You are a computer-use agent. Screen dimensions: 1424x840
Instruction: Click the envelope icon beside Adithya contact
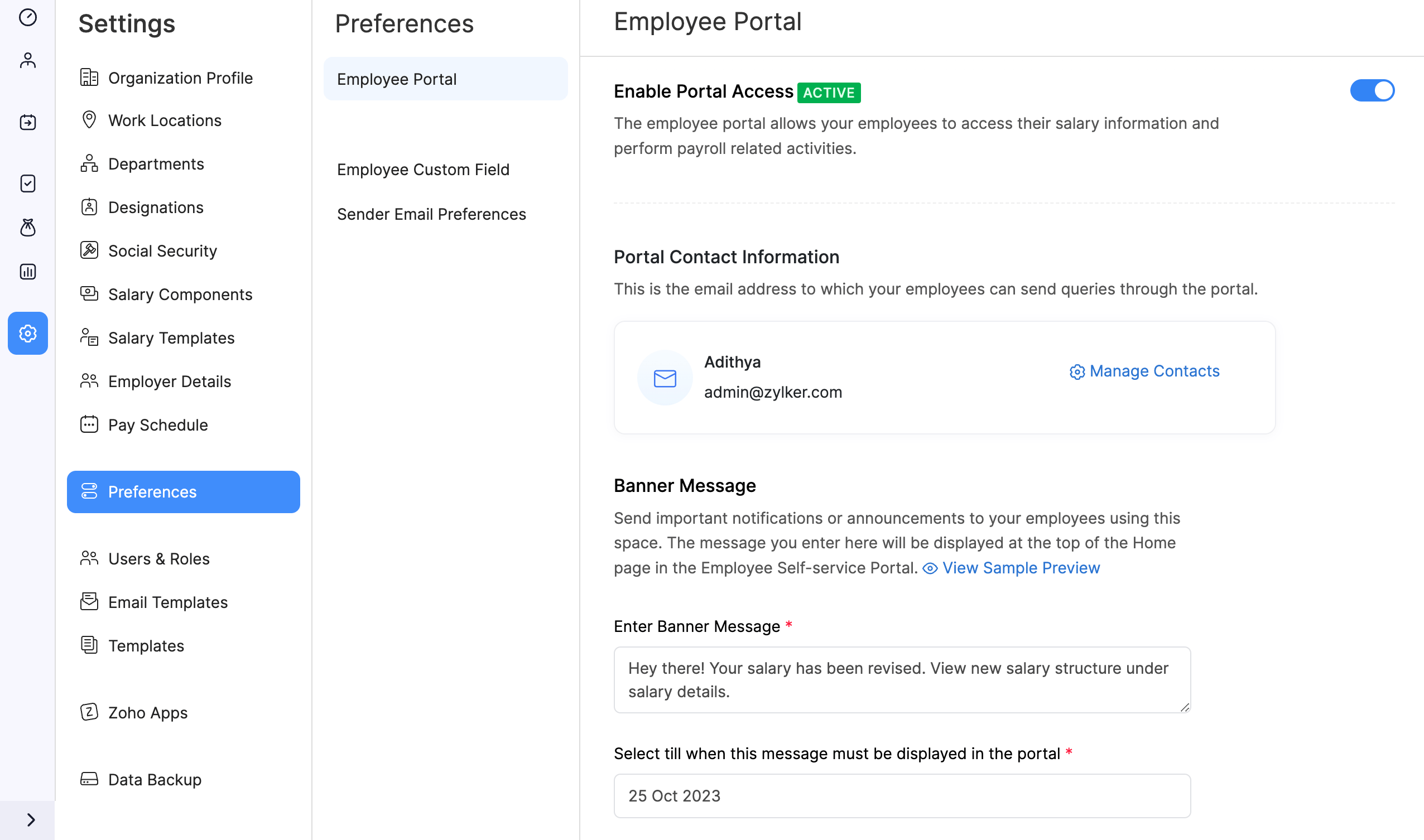point(665,378)
